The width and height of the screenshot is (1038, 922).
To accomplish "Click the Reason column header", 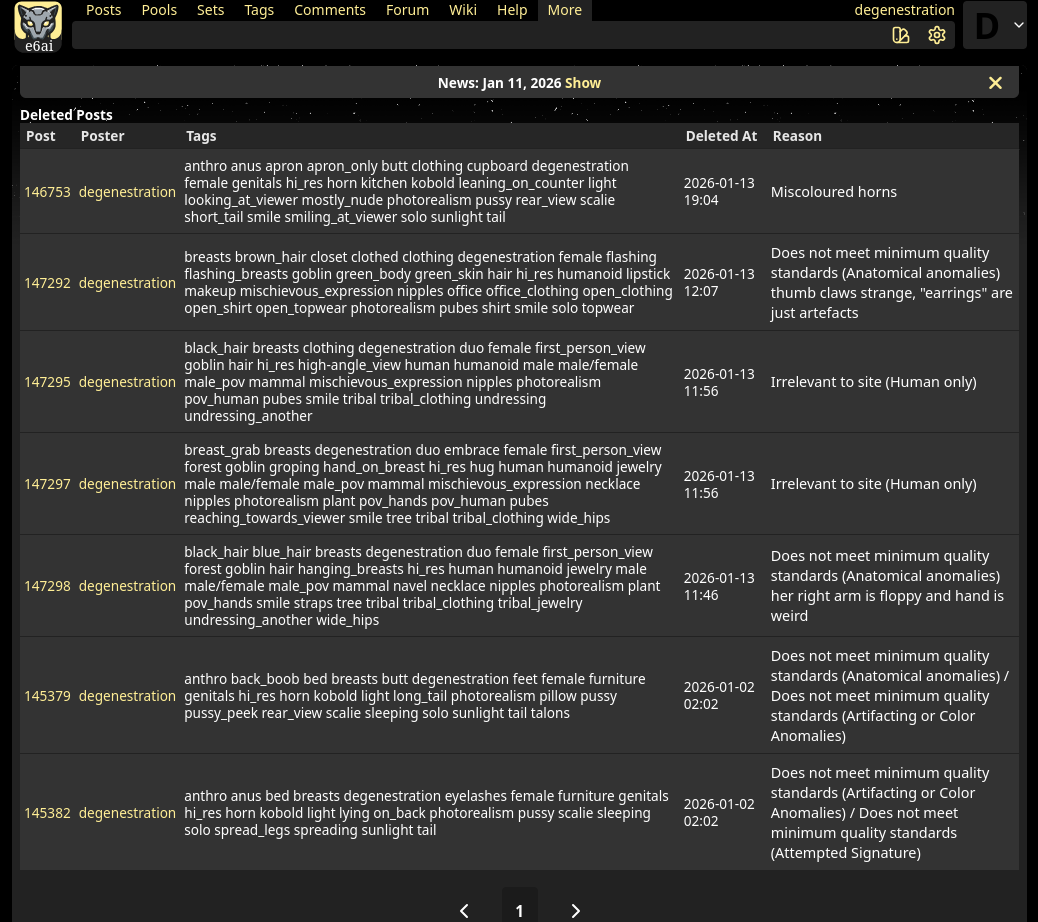I will tap(797, 136).
